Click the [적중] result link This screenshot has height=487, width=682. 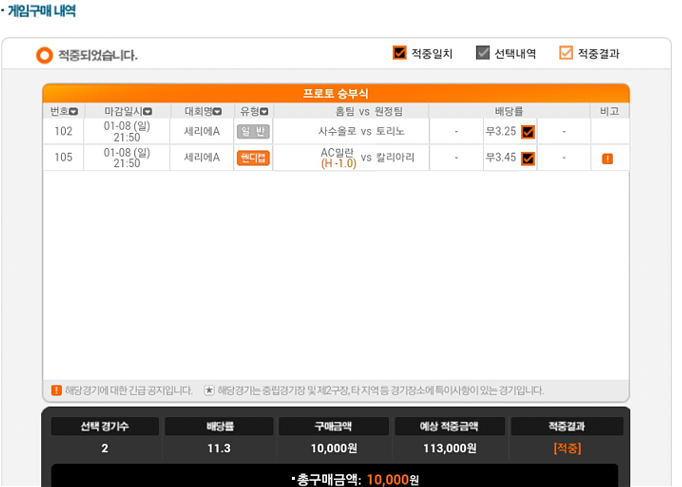click(567, 448)
